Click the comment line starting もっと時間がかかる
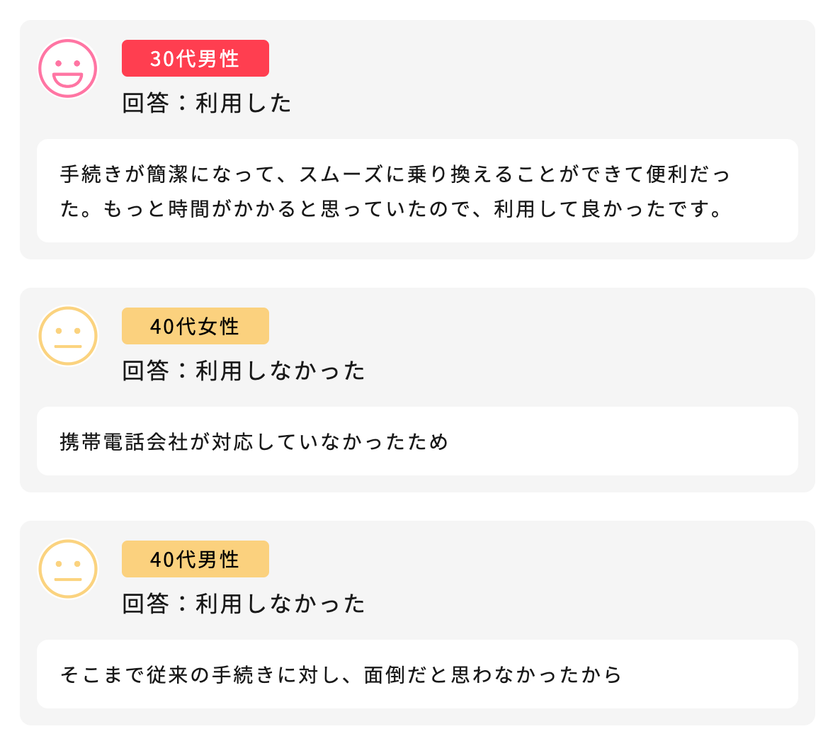Image resolution: width=840 pixels, height=744 pixels. click(x=390, y=211)
